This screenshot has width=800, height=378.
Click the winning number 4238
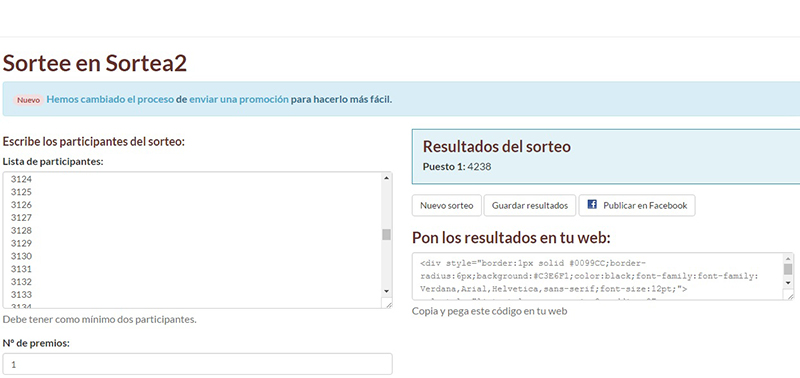click(x=479, y=166)
